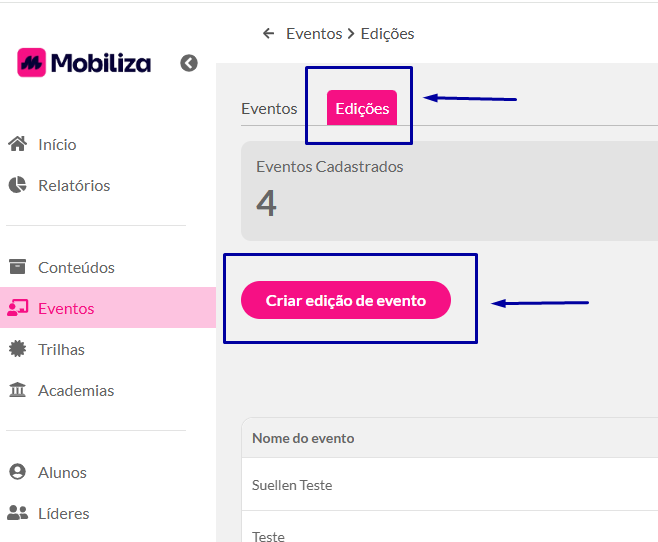Click the Criar edição de evento button
658x542 pixels.
346,300
